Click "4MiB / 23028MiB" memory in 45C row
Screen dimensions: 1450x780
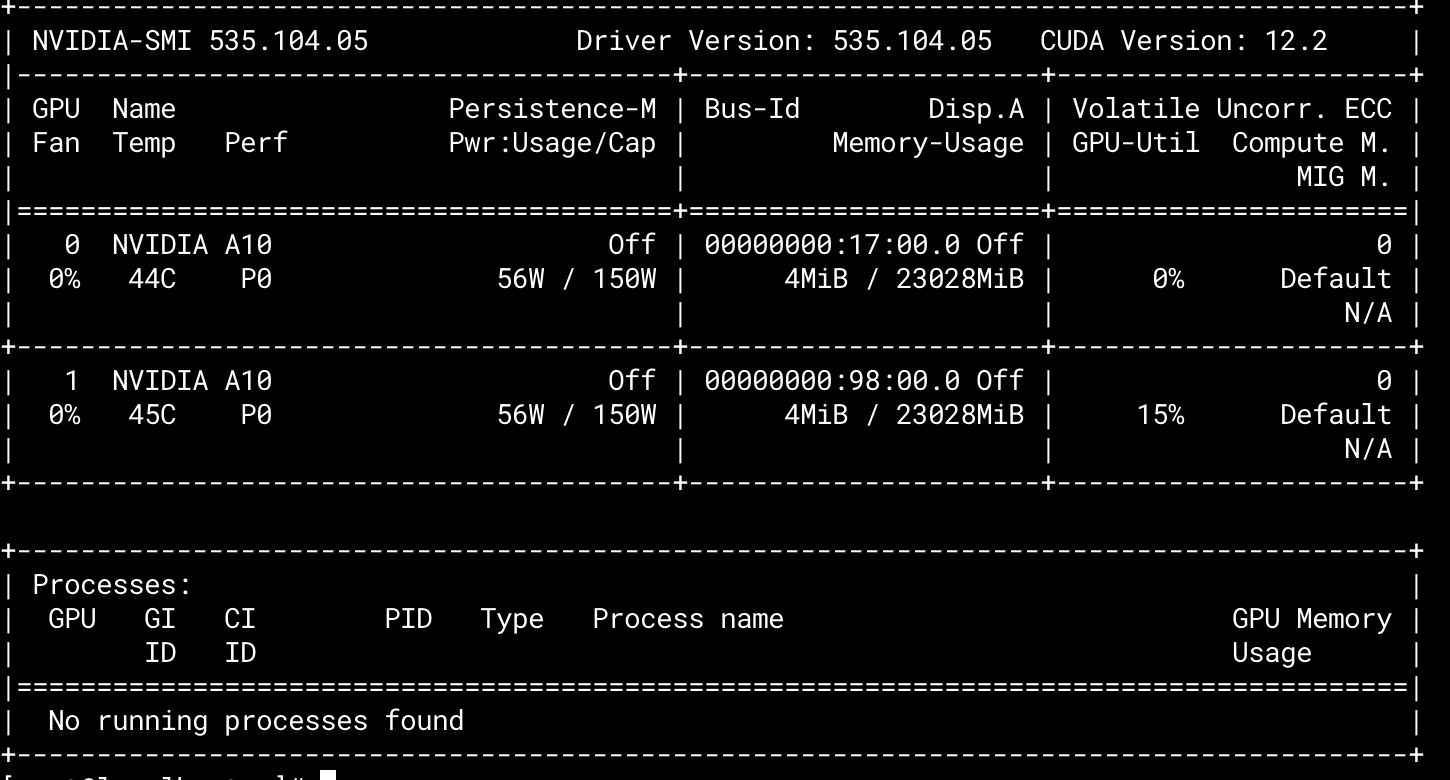coord(904,415)
